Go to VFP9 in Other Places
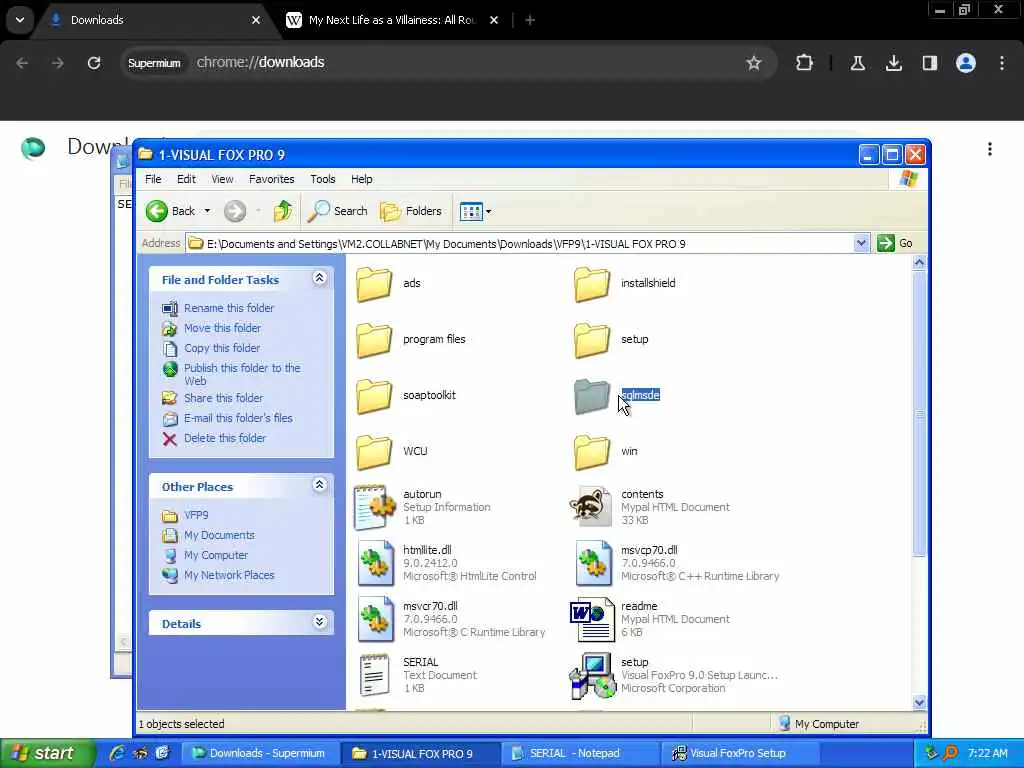 [196, 515]
